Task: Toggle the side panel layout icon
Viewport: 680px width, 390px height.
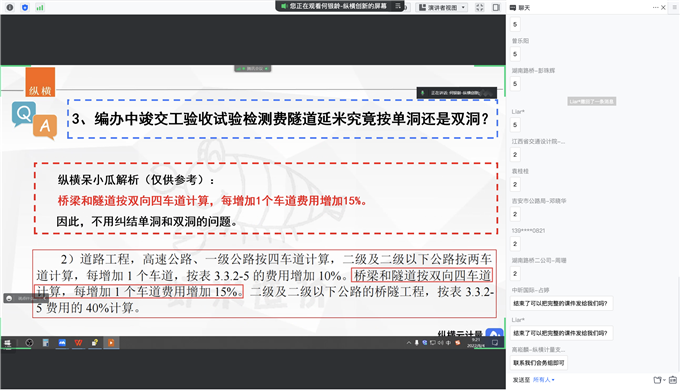Action: (496, 7)
